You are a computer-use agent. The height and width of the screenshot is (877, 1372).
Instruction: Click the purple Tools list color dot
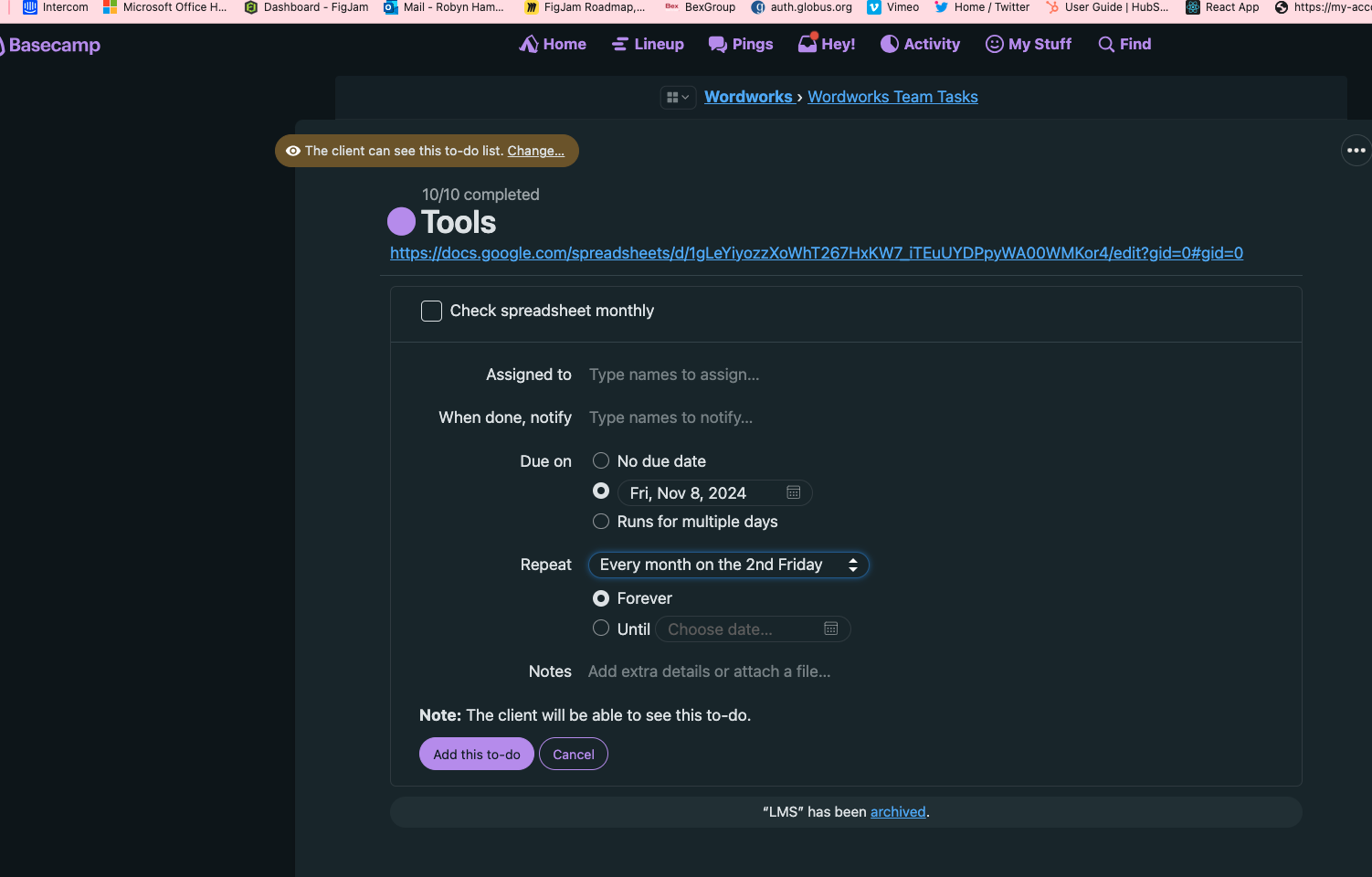[401, 222]
